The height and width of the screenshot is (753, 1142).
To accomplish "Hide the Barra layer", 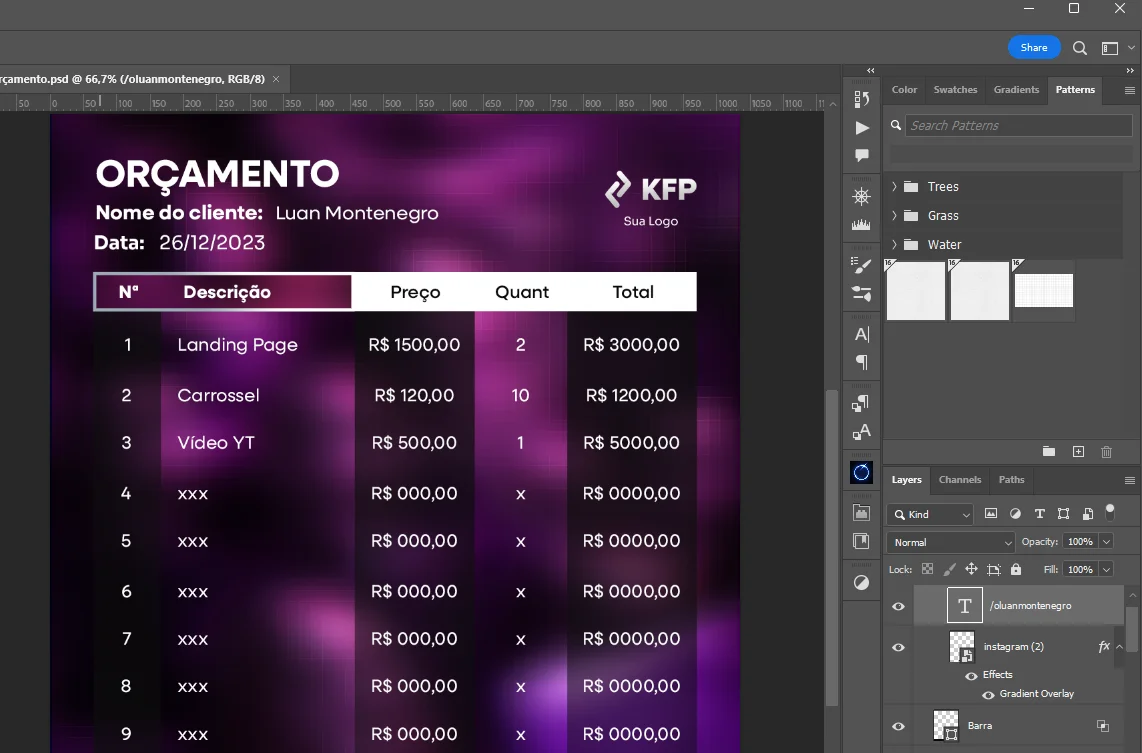I will [x=899, y=726].
